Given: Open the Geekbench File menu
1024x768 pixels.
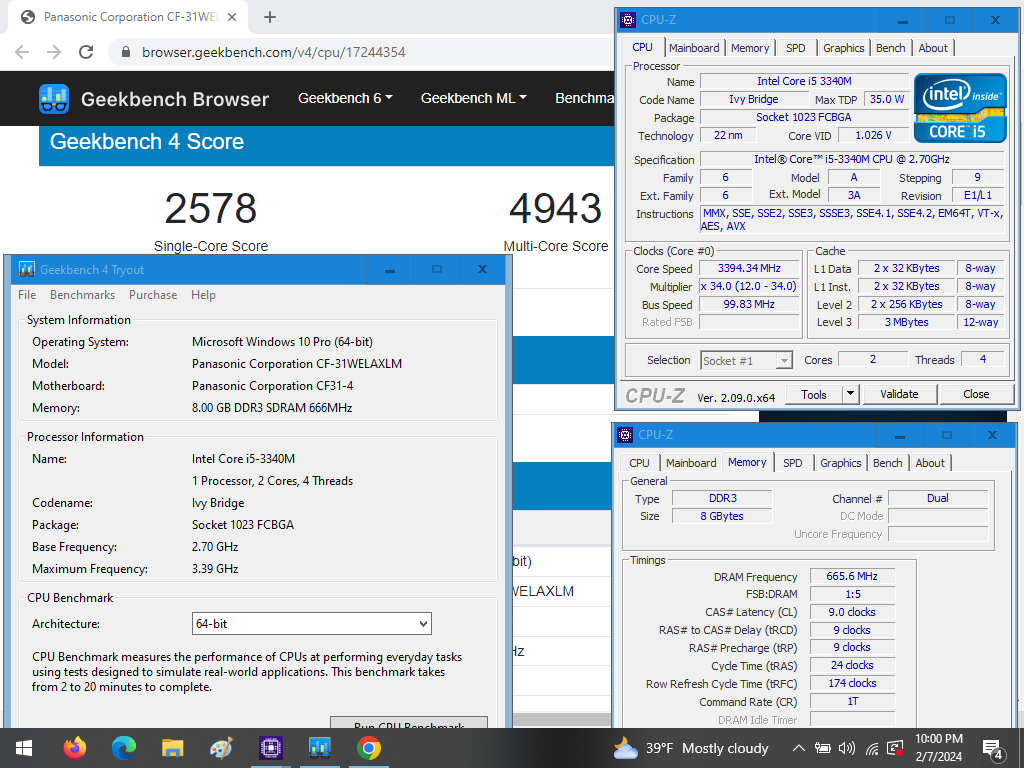Looking at the screenshot, I should coord(27,295).
